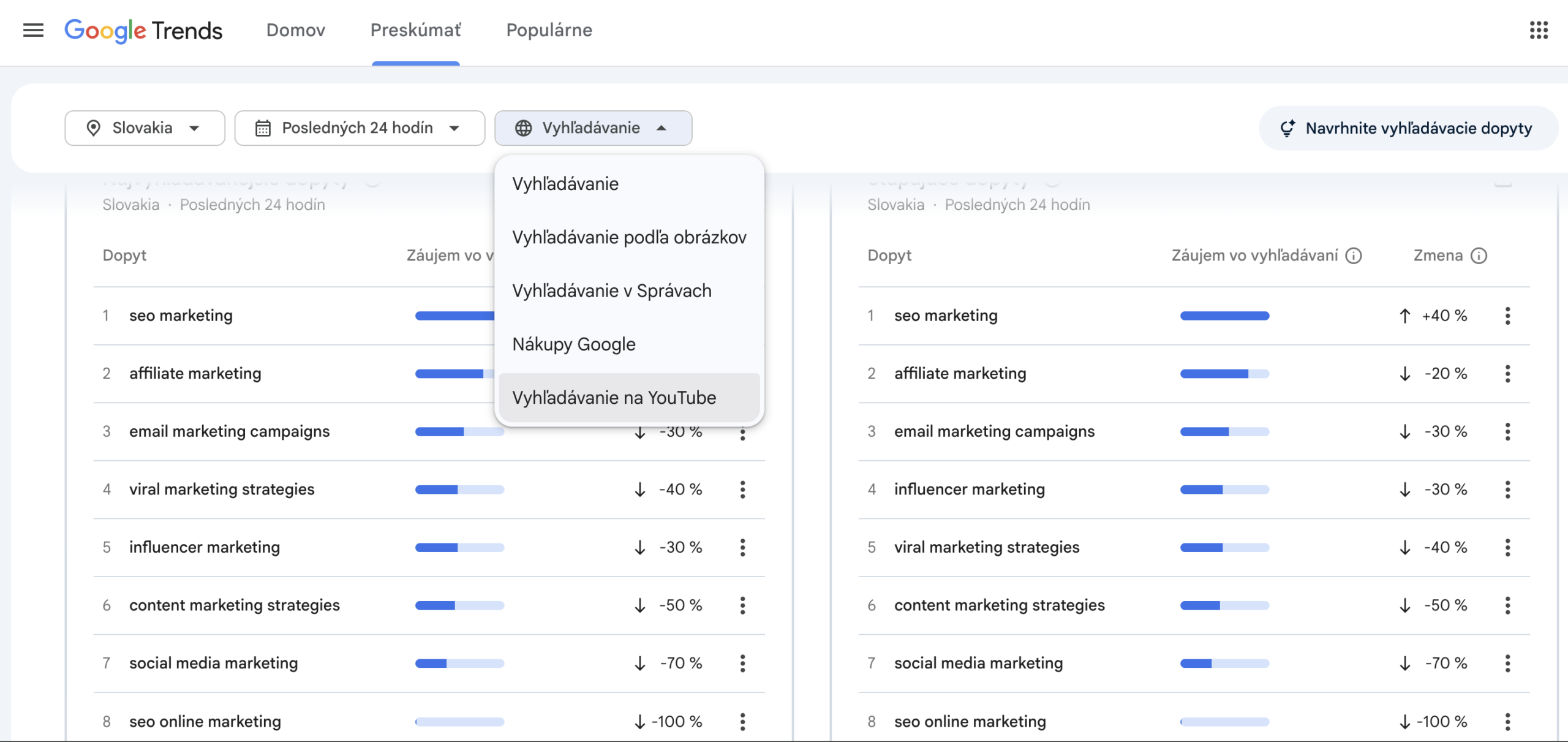The image size is (1568, 742).
Task: Choose Vyhľadávanie v Správach option
Action: point(629,290)
